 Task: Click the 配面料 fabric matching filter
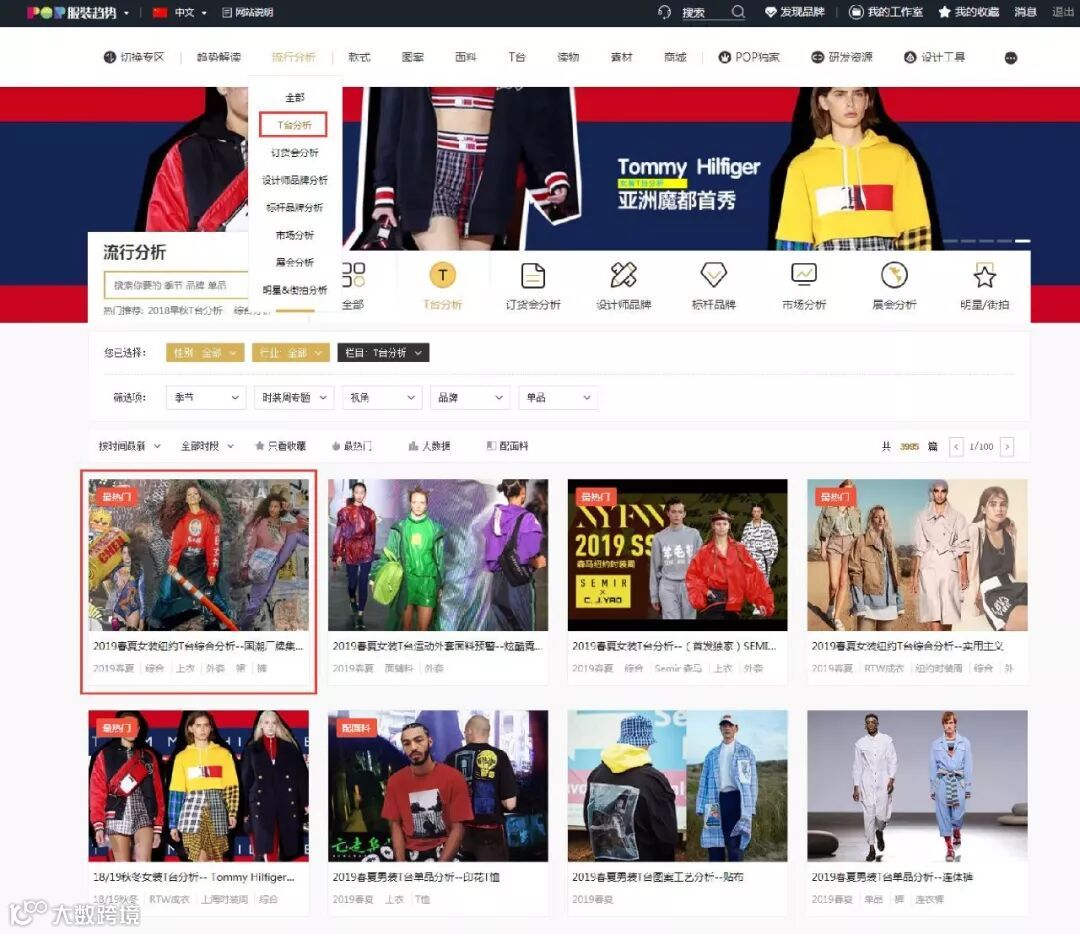[507, 446]
